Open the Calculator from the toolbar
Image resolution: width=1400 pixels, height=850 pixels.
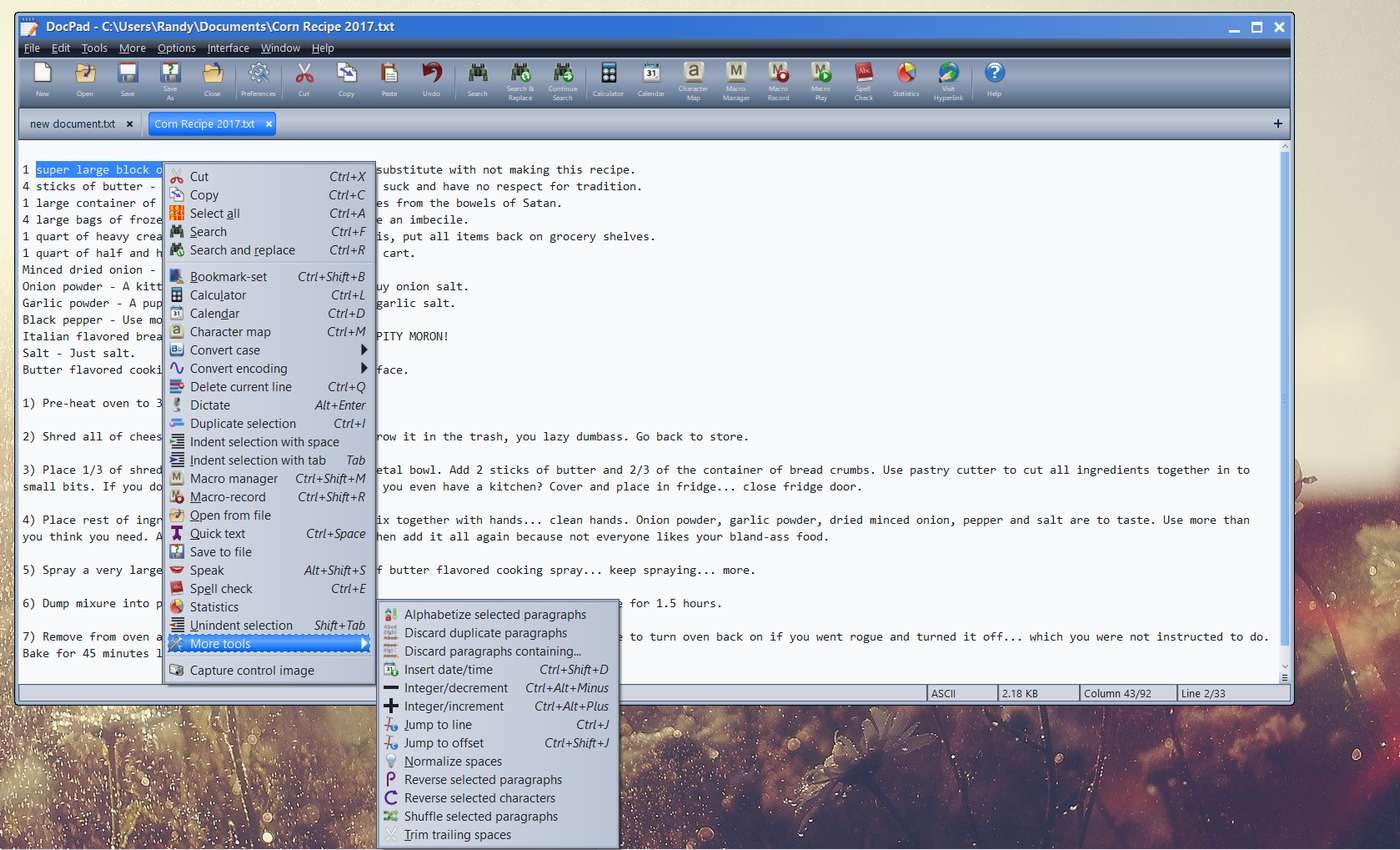608,79
